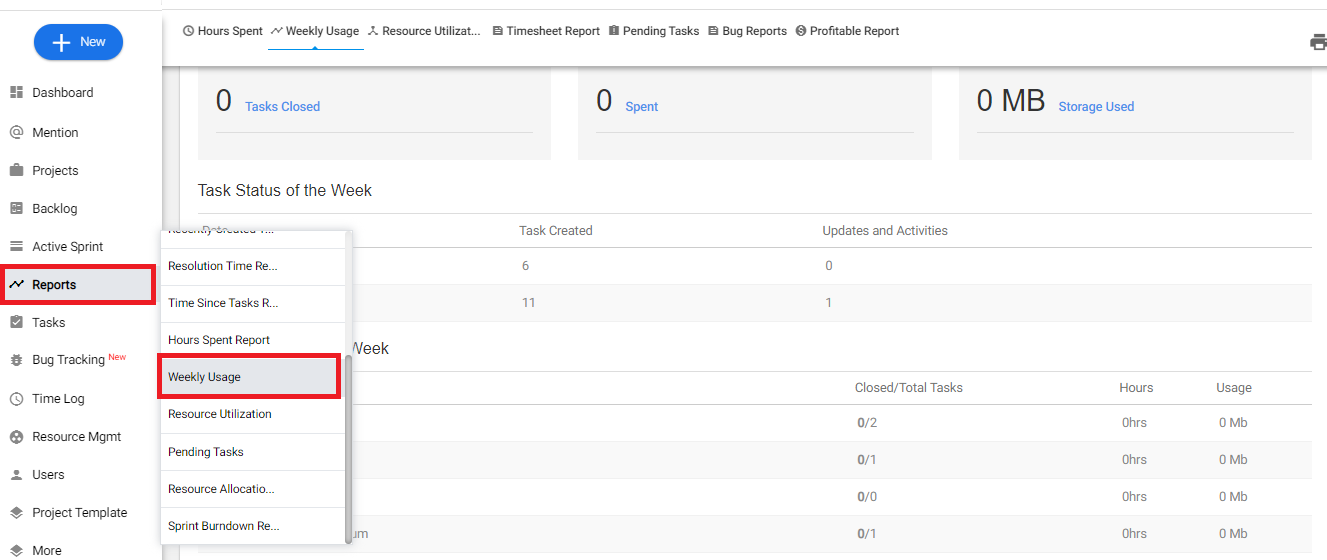Click the icon beside Resource Utilizat... tab

pyautogui.click(x=373, y=31)
